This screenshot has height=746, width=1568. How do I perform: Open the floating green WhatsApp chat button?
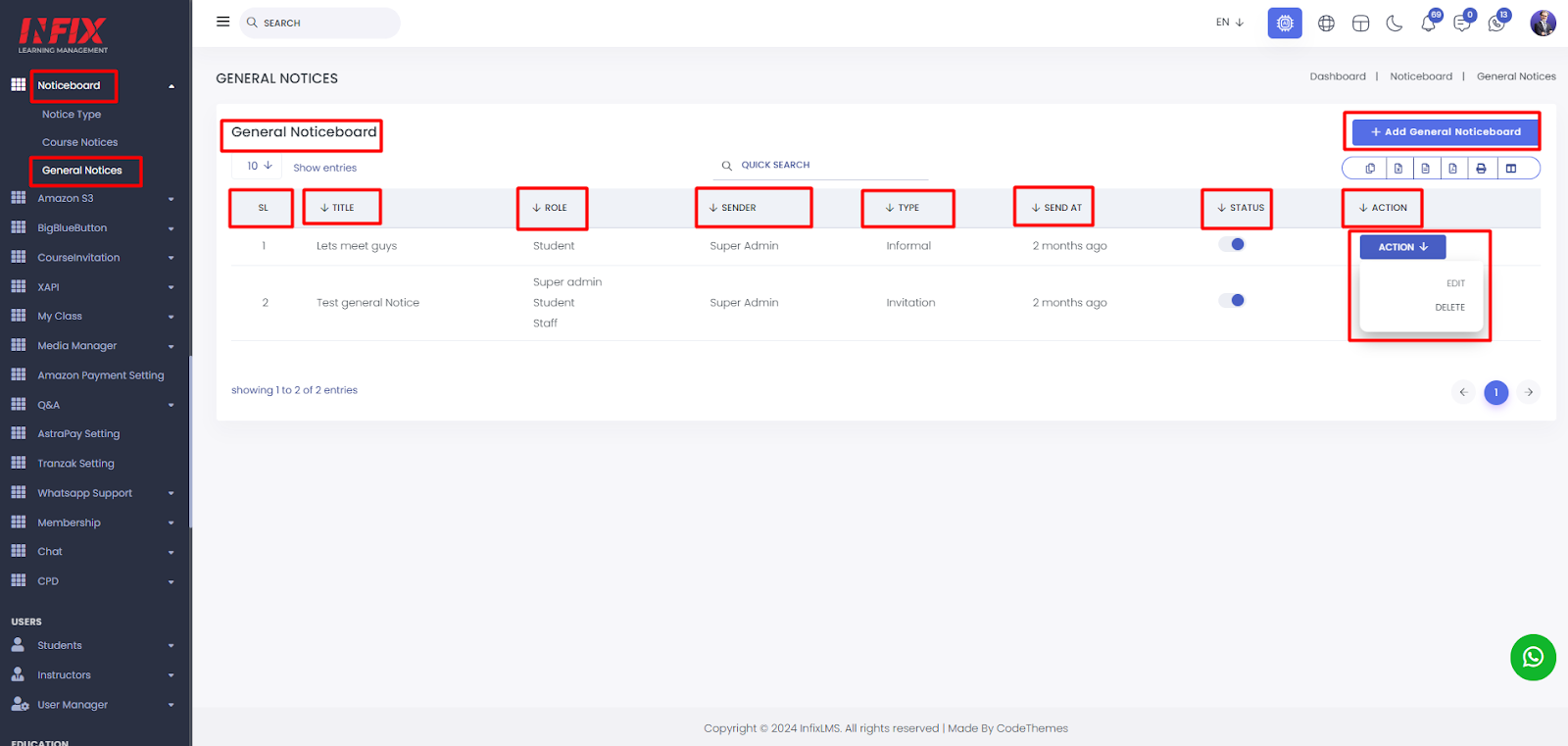(1533, 657)
